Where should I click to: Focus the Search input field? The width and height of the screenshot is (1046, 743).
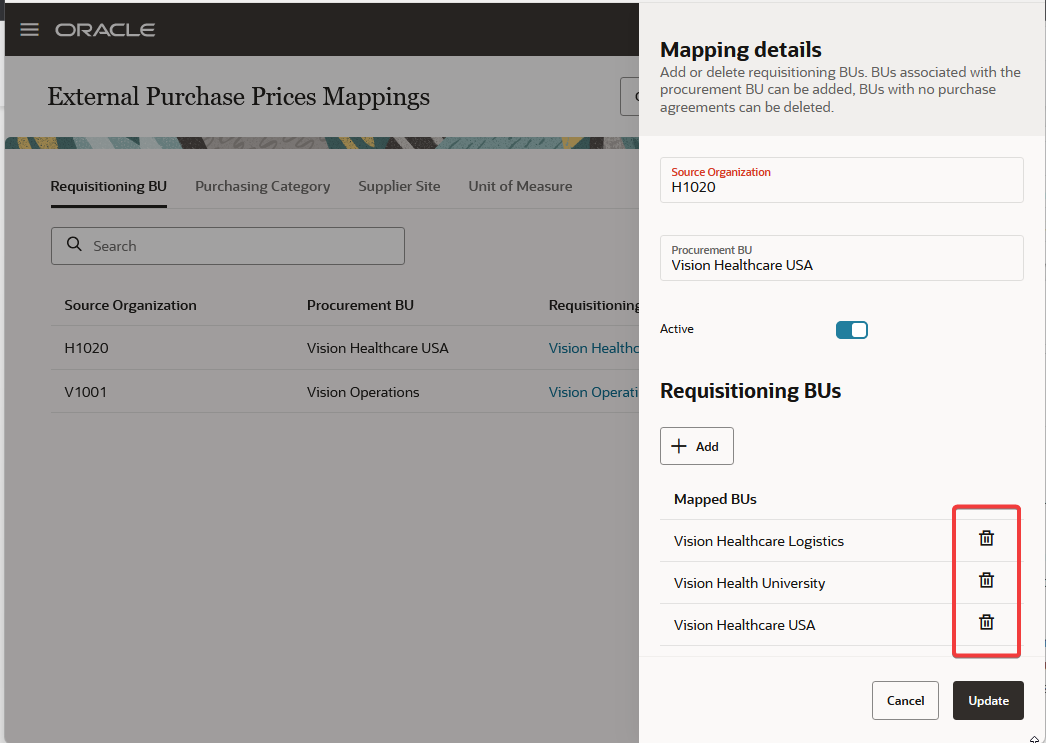coord(240,246)
